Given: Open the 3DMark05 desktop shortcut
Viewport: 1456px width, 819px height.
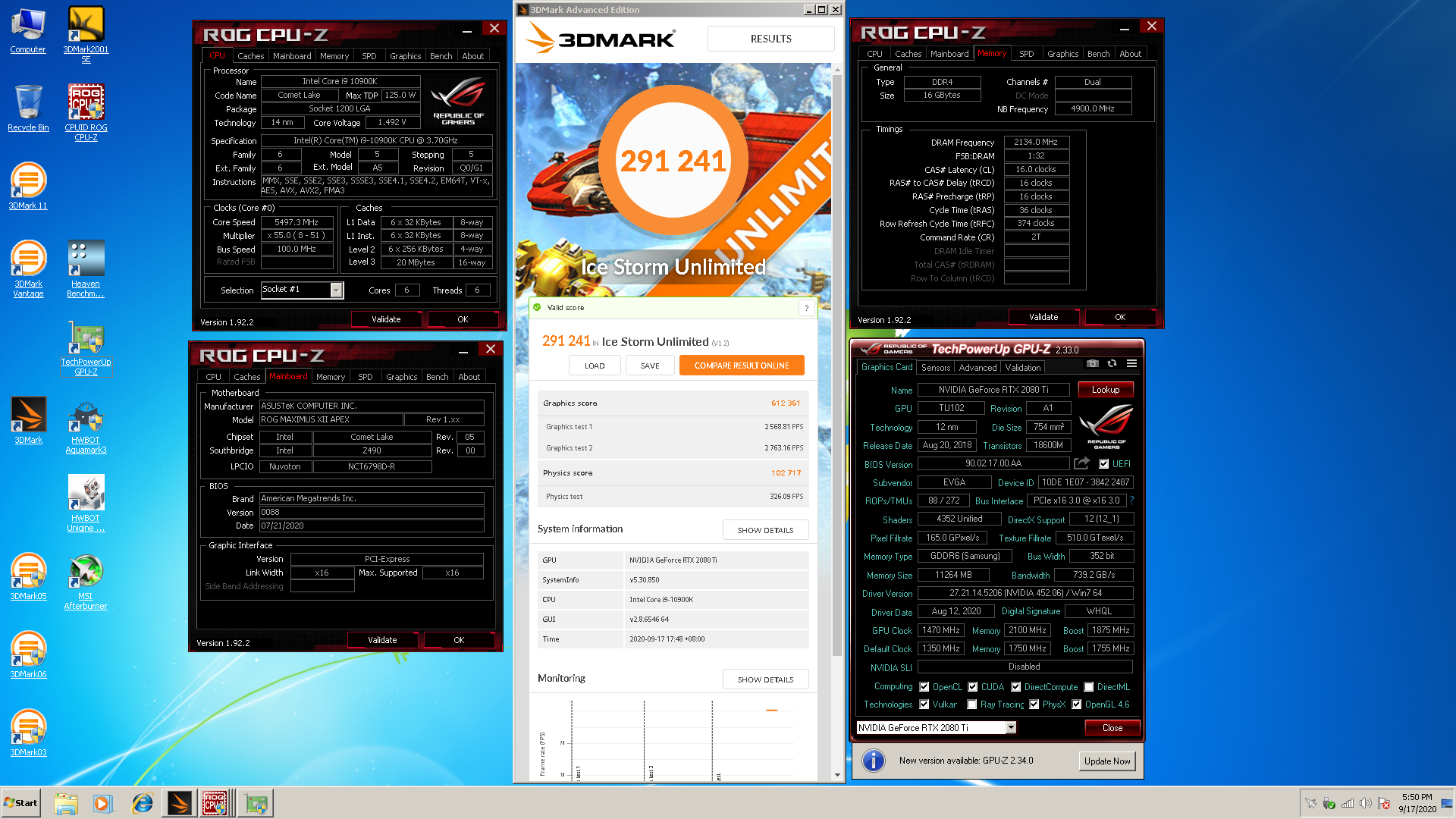Looking at the screenshot, I should tap(28, 577).
